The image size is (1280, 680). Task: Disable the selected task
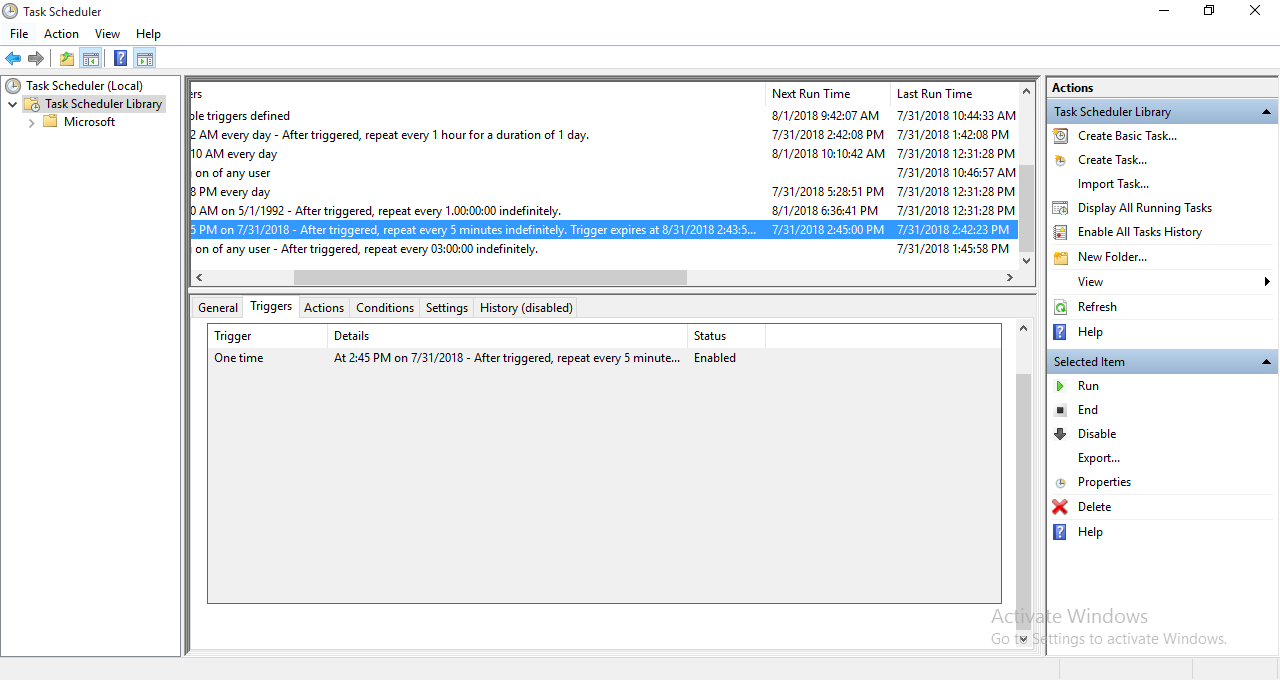tap(1060, 433)
